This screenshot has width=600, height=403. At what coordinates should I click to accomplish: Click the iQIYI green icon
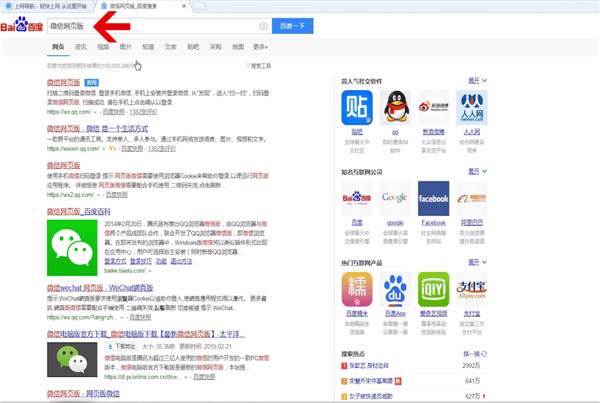tap(433, 289)
